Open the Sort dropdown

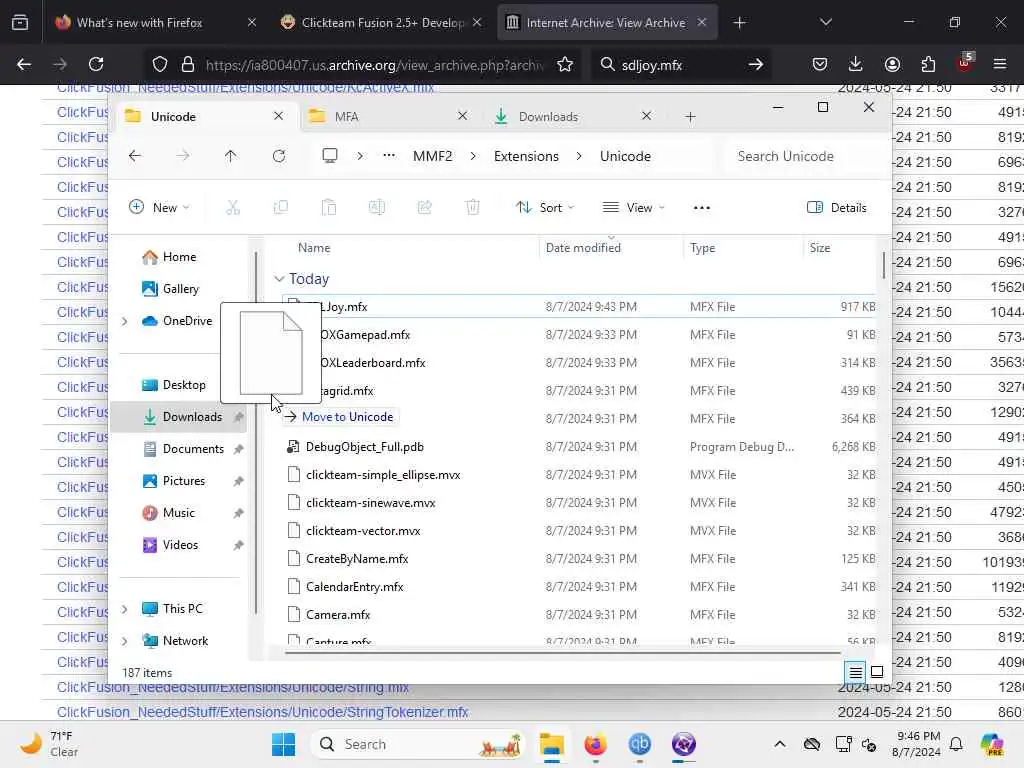(x=545, y=208)
